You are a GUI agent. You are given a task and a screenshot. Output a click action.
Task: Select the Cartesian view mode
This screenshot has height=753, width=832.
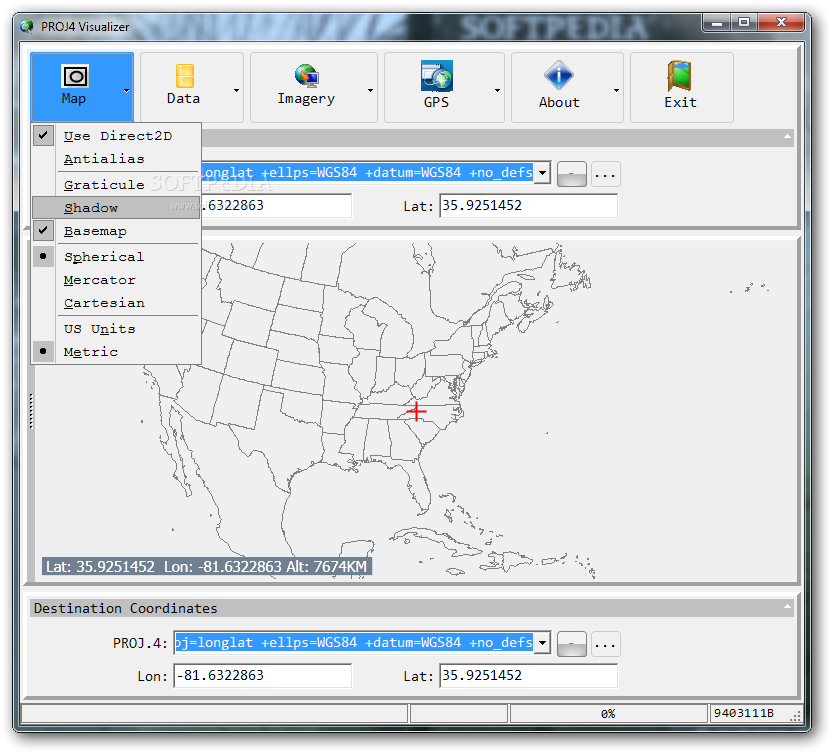point(116,303)
